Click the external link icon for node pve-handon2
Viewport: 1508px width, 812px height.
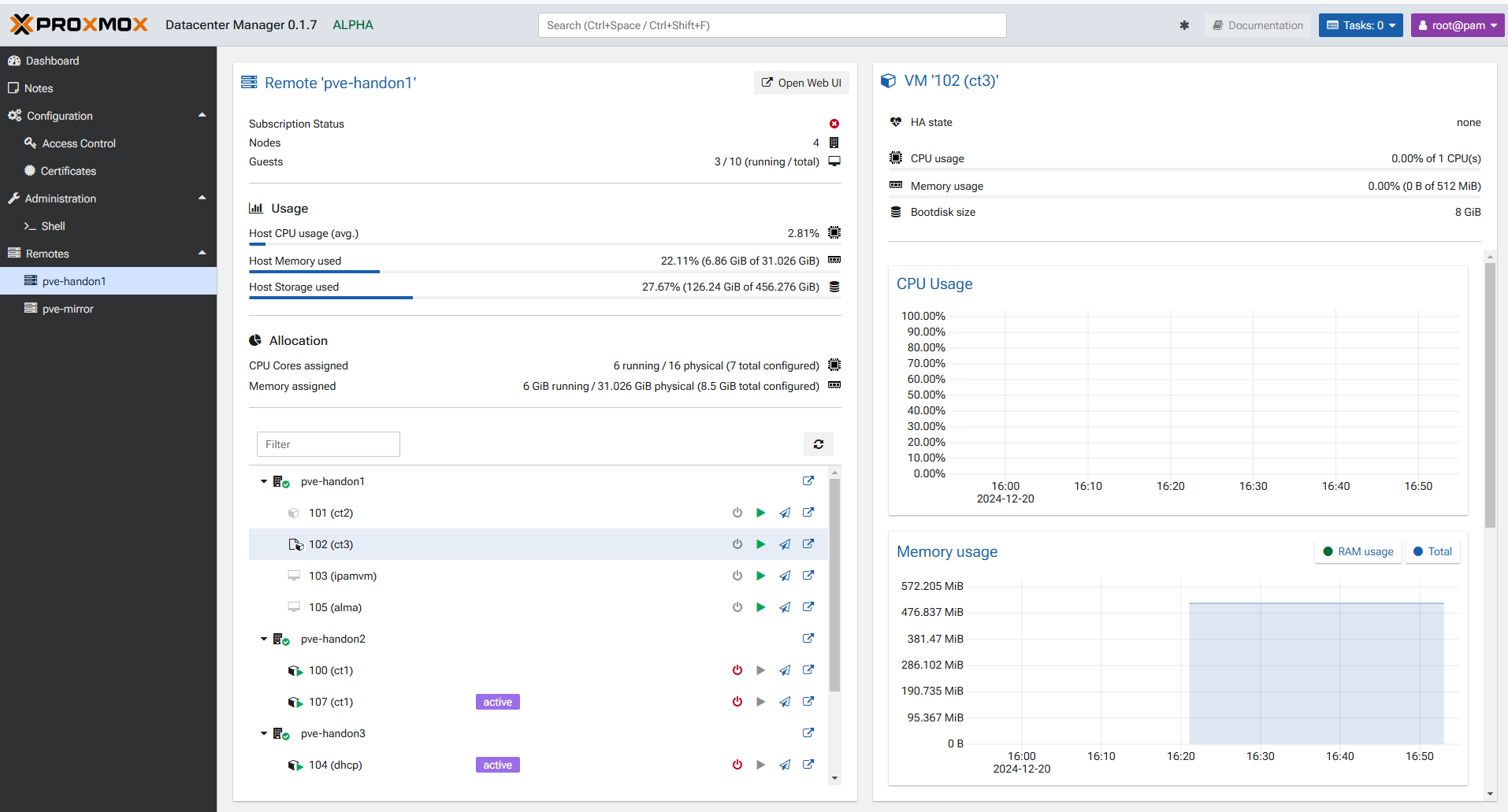pos(808,639)
